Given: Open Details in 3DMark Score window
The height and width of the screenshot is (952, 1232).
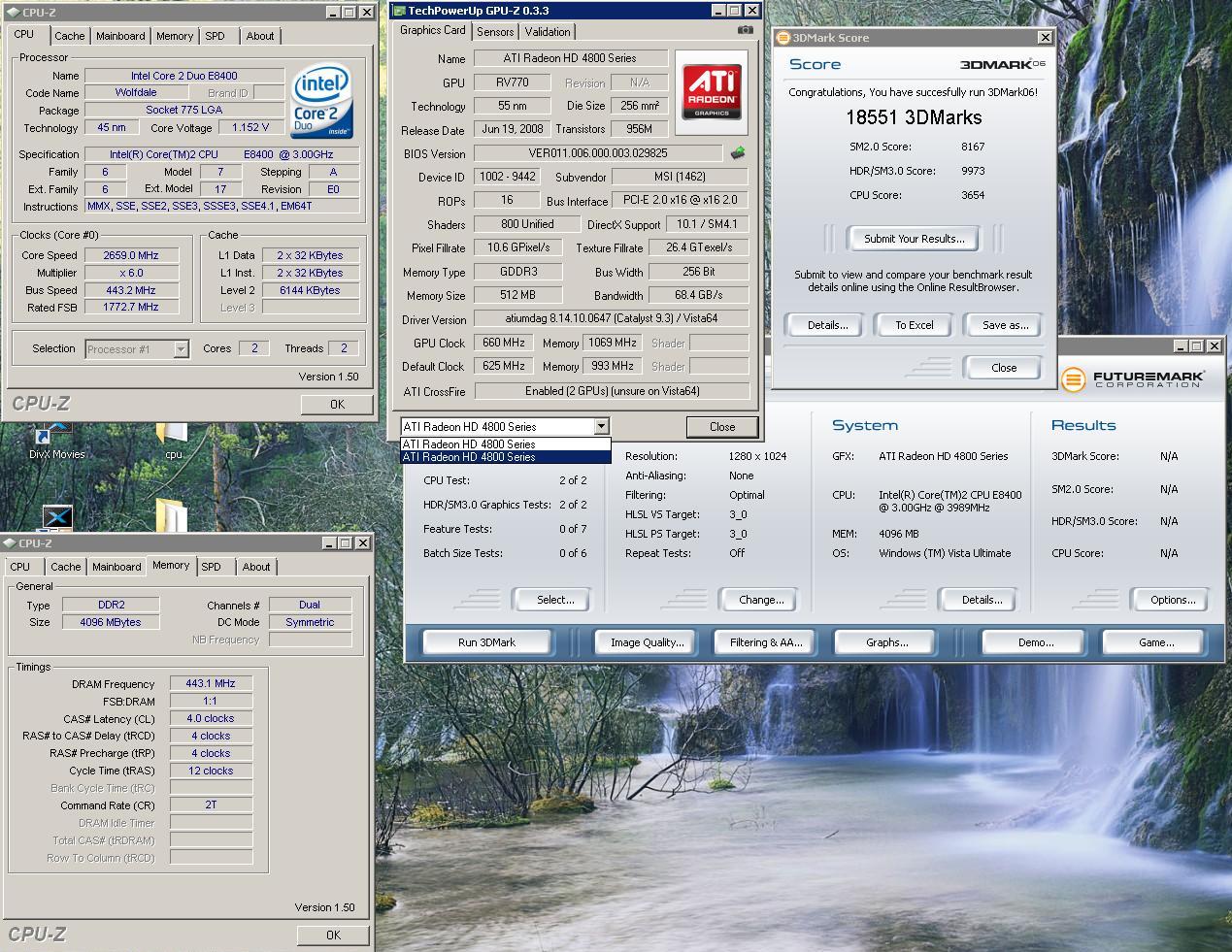Looking at the screenshot, I should 827,325.
